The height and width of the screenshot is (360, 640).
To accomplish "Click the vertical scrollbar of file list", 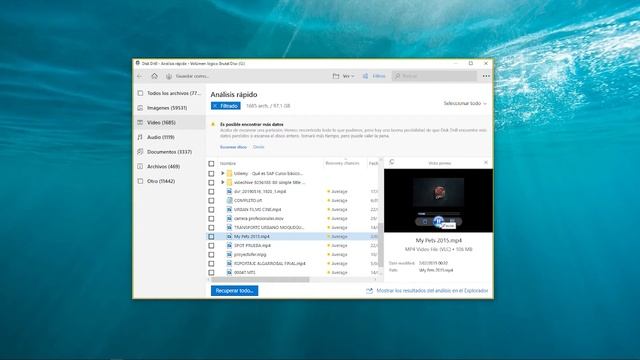I will point(381,245).
